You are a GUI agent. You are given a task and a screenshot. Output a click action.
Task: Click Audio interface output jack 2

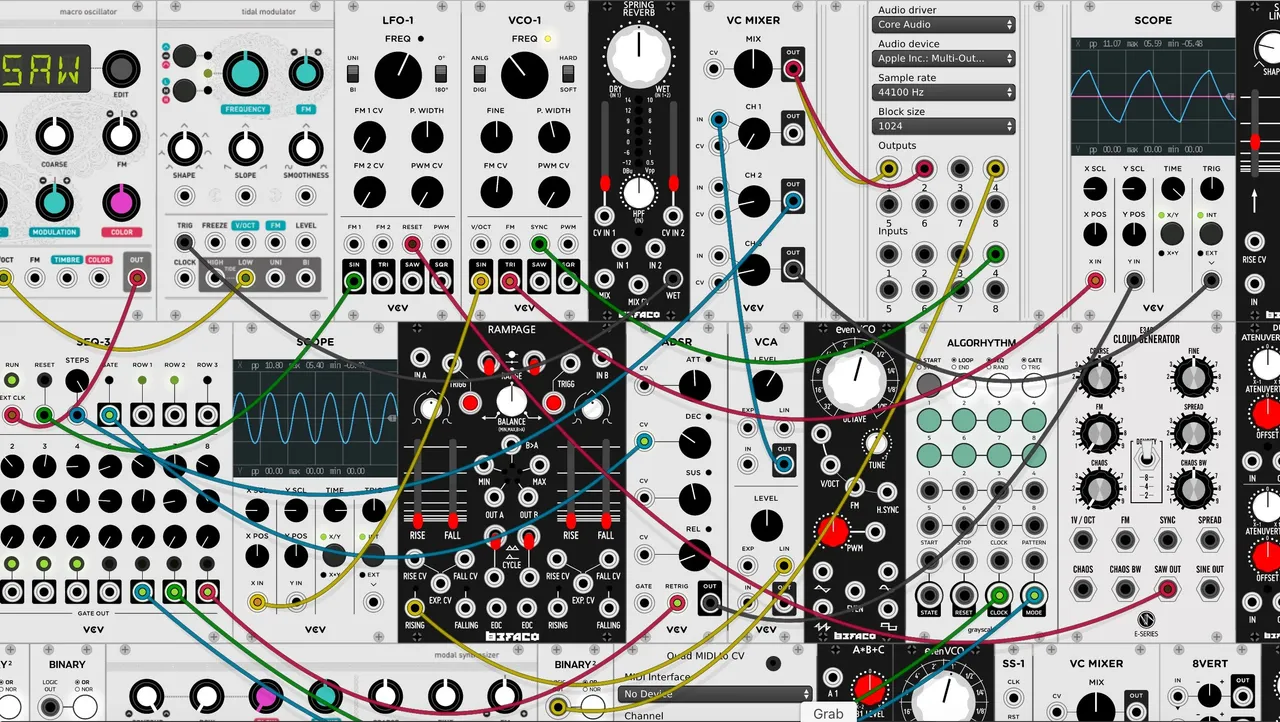[x=924, y=168]
